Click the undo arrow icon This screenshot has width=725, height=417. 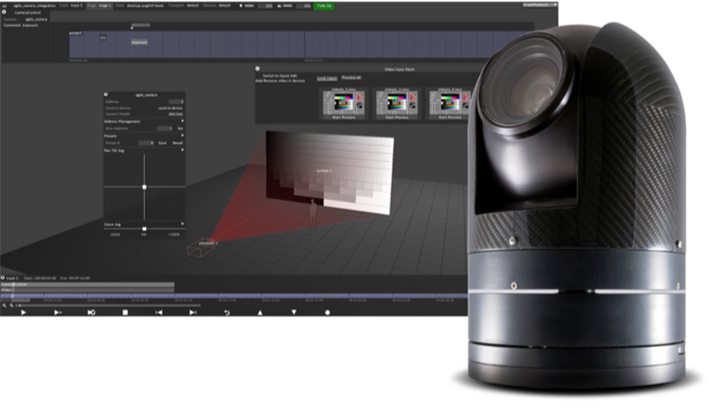coord(226,313)
